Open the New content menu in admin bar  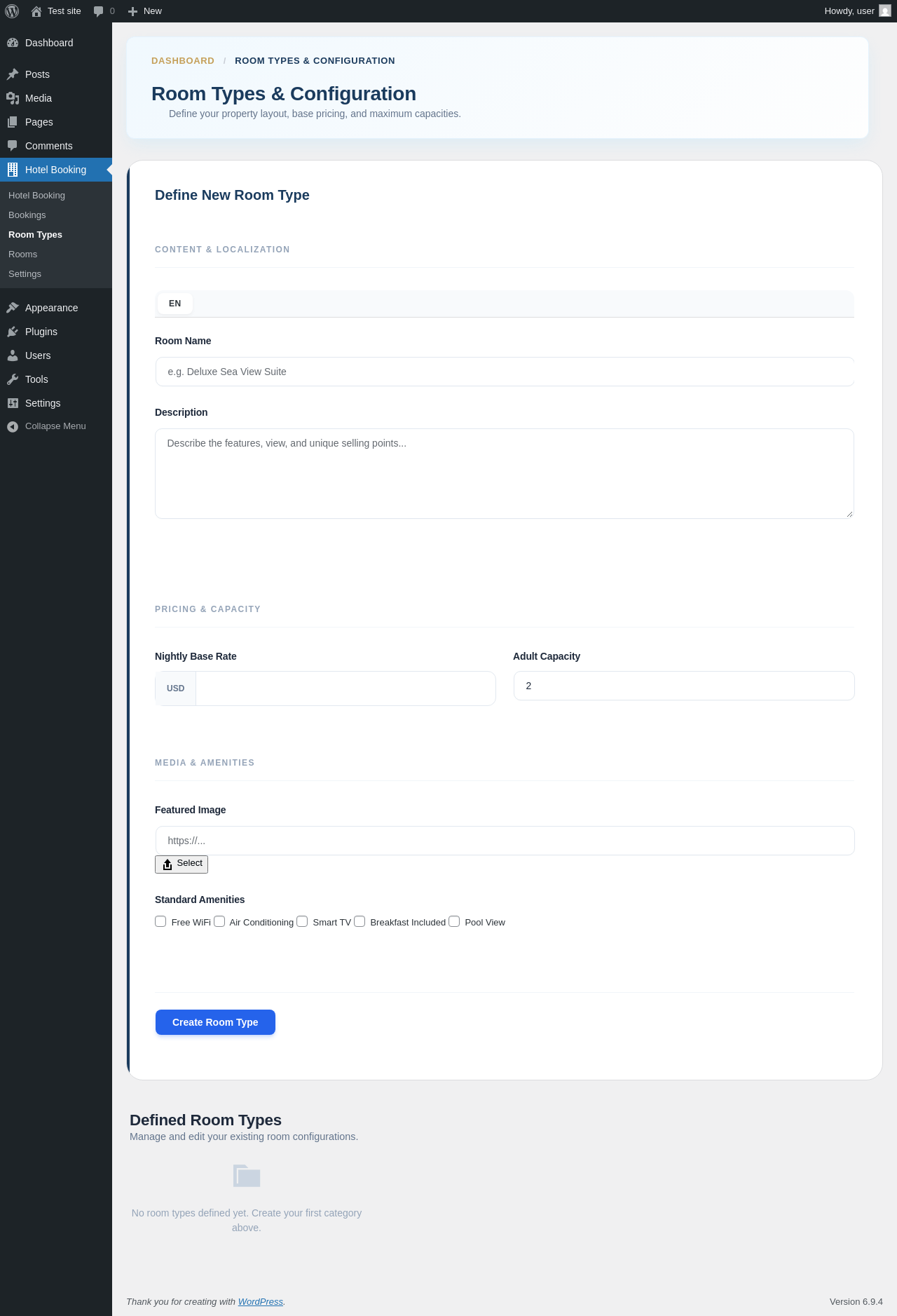tap(145, 11)
